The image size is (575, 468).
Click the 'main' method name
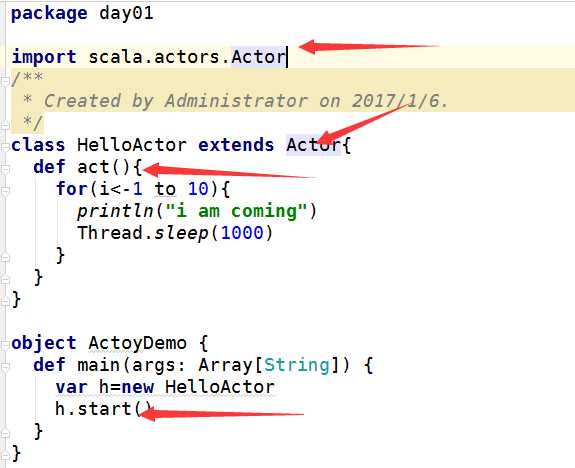click(x=99, y=365)
